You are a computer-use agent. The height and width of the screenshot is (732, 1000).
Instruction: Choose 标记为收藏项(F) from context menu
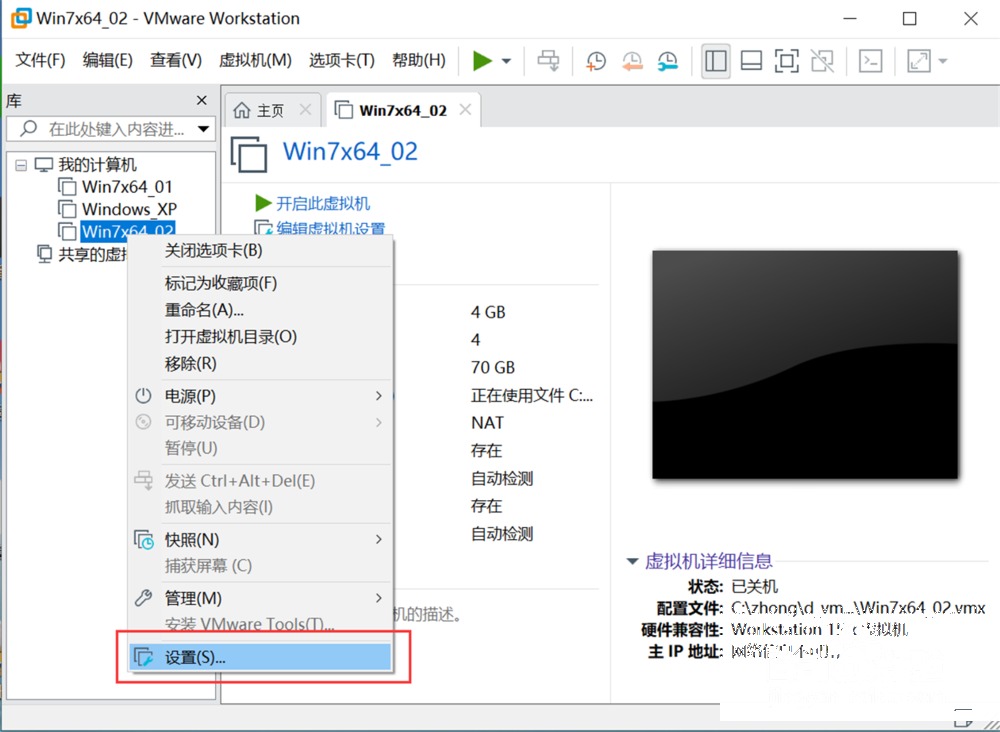click(260, 283)
